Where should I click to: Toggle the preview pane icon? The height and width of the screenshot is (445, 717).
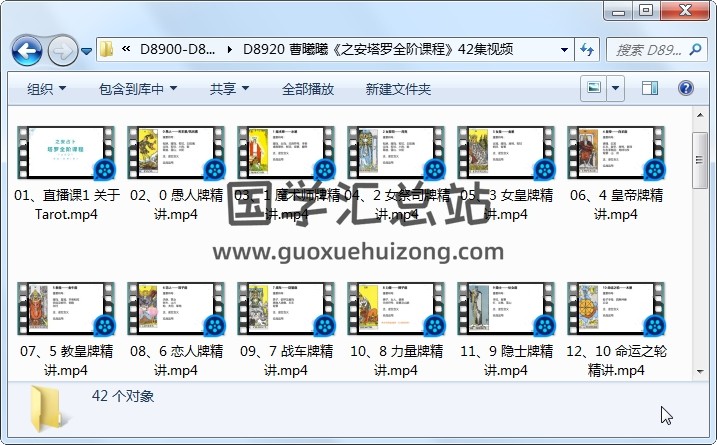pos(650,88)
